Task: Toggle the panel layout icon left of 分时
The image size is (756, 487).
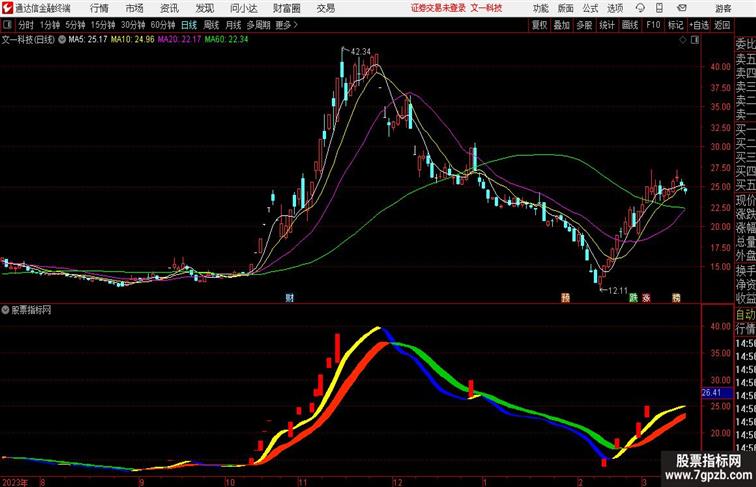Action: click(x=7, y=25)
